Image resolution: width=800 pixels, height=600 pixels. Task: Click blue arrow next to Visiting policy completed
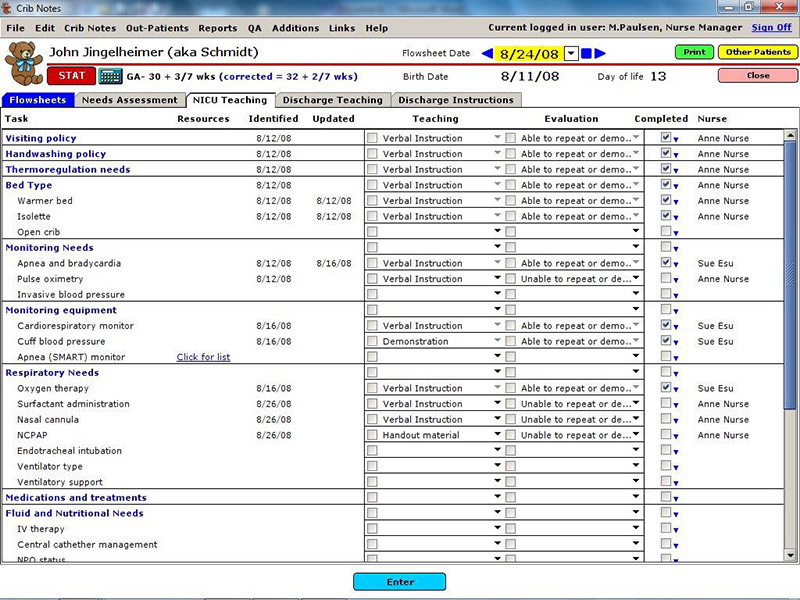coord(676,140)
